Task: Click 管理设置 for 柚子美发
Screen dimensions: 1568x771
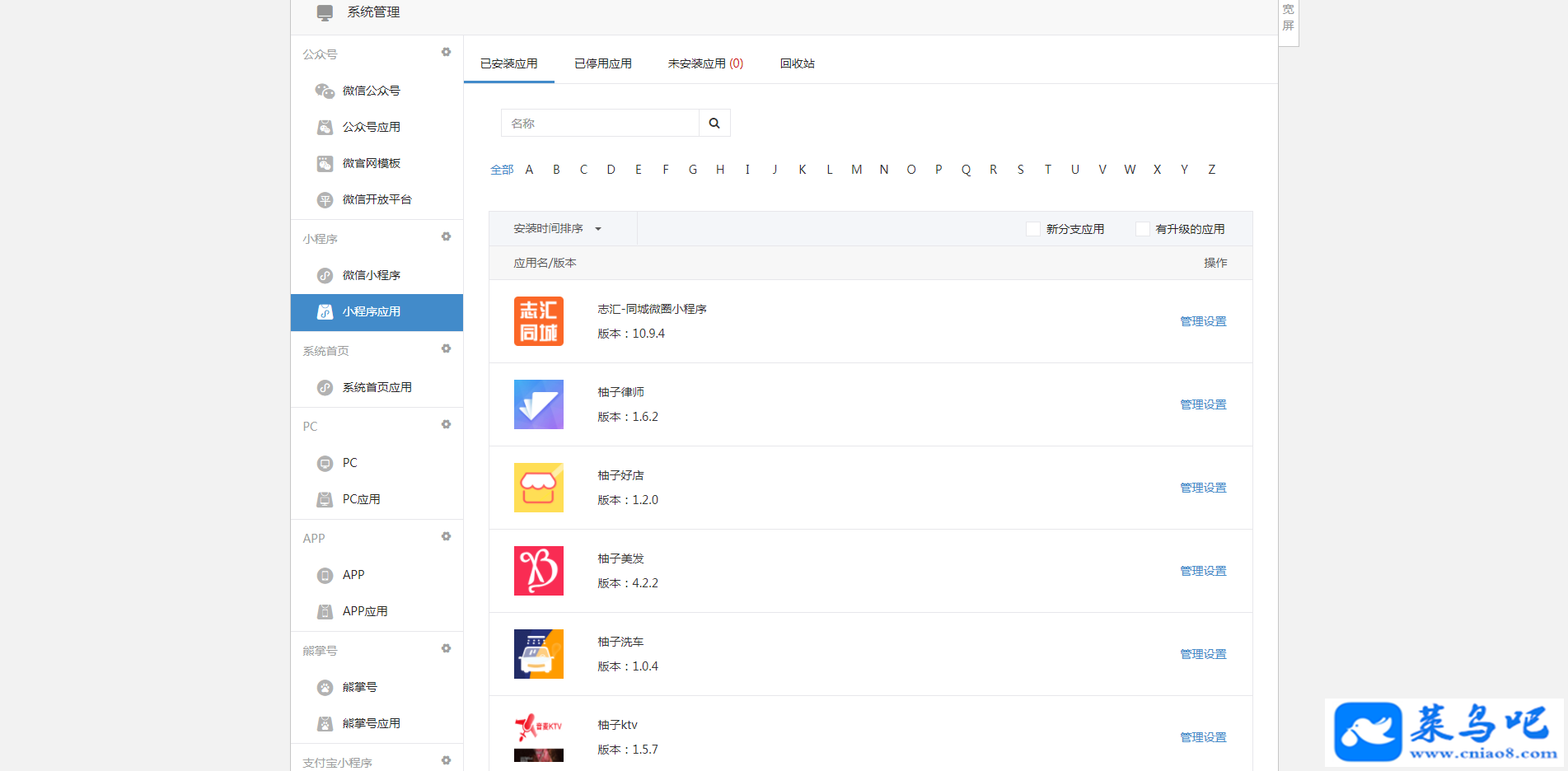Action: [x=1203, y=571]
